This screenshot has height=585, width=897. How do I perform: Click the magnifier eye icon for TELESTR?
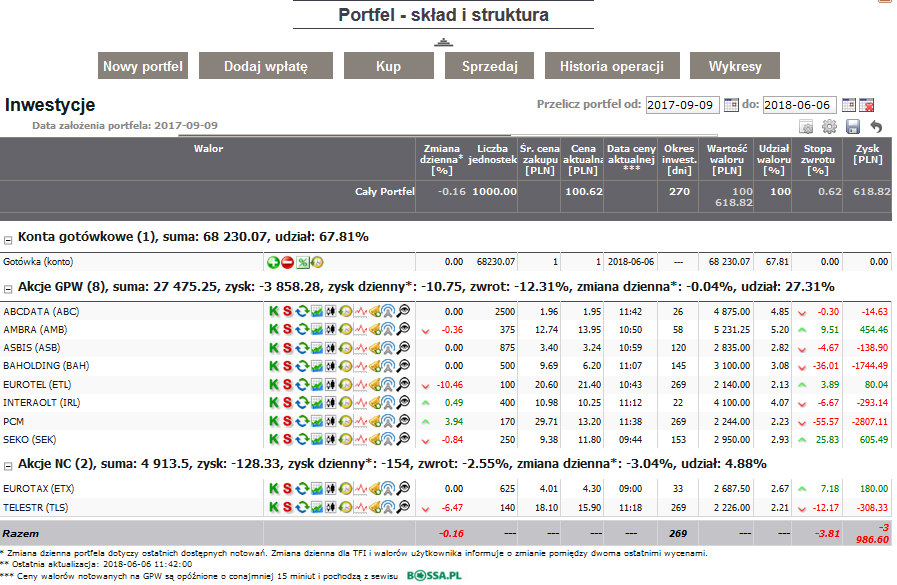pos(403,507)
